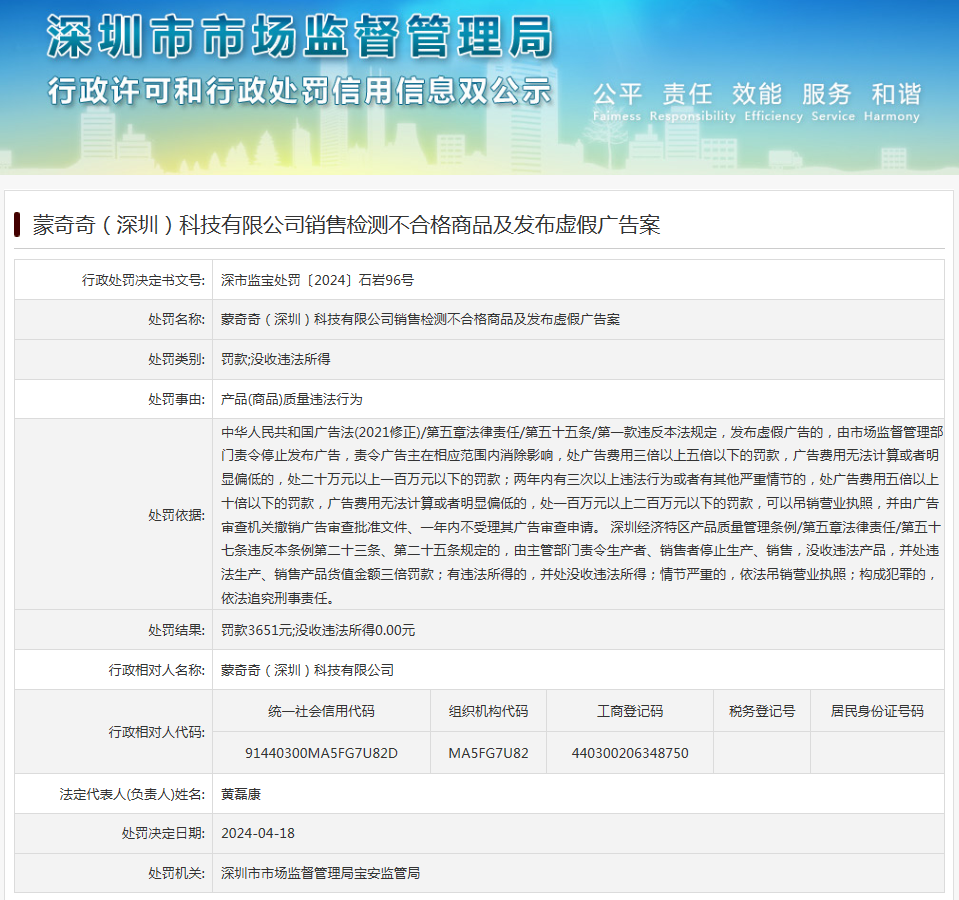
Task: Select the document number 深市监宝处罚〔2024〕石岩96号
Action: click(317, 280)
